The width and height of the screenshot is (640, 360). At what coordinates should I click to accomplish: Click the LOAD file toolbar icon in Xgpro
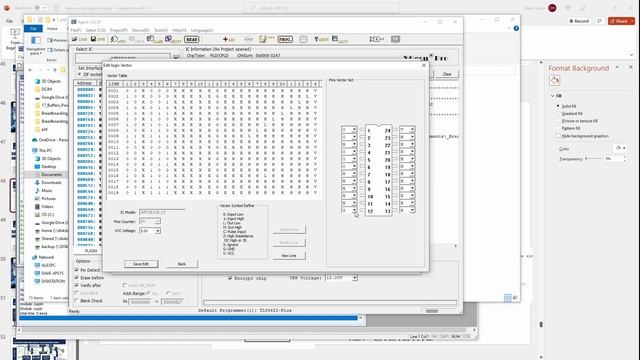[80, 39]
